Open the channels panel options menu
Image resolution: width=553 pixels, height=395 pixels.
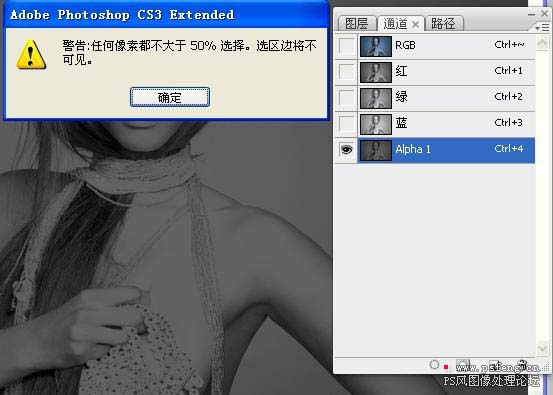pyautogui.click(x=542, y=27)
